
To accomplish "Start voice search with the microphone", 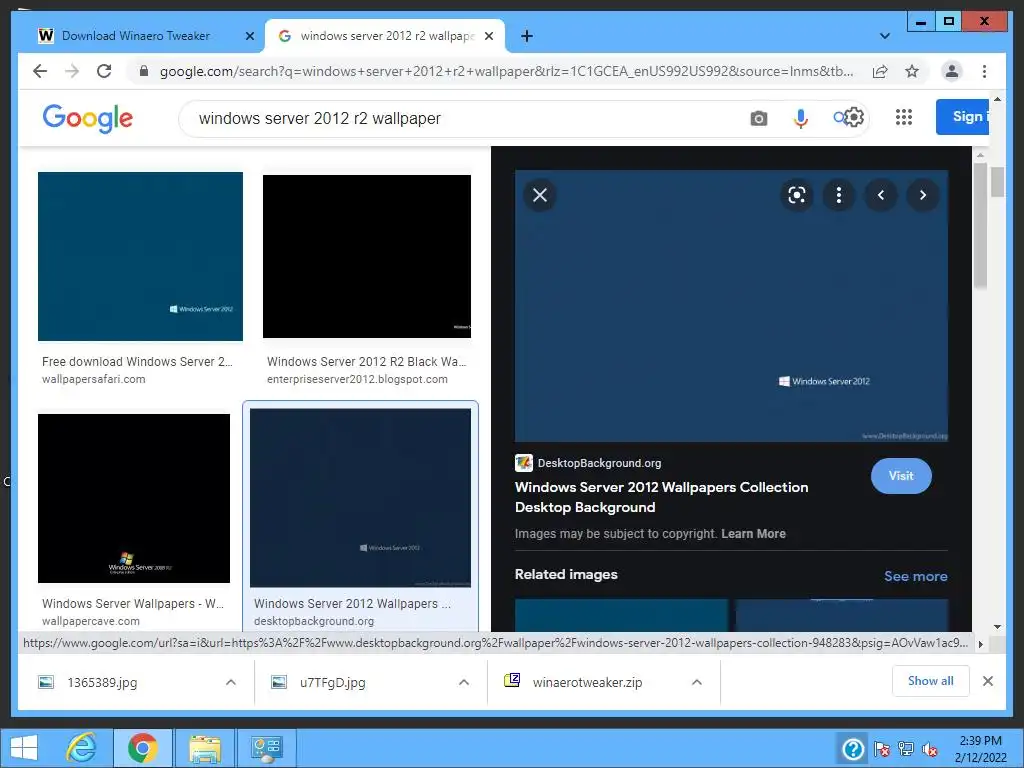I will pyautogui.click(x=801, y=118).
